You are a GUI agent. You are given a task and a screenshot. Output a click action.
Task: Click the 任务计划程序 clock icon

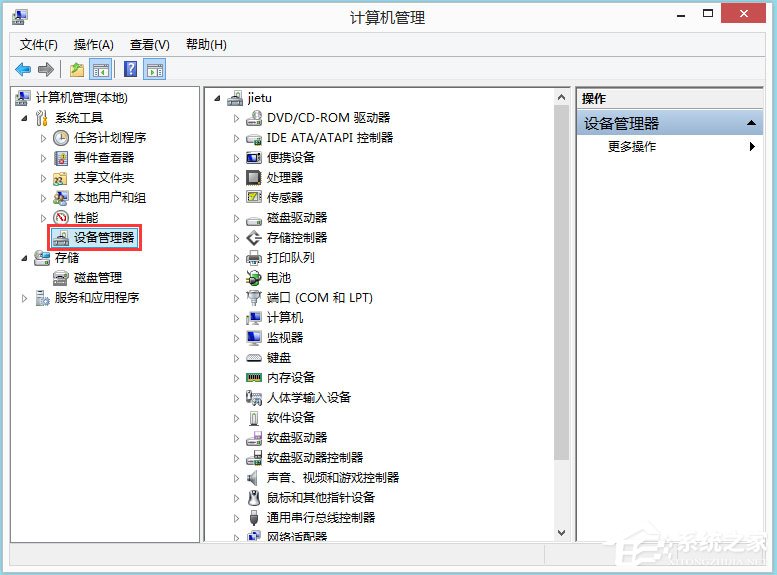(x=60, y=138)
